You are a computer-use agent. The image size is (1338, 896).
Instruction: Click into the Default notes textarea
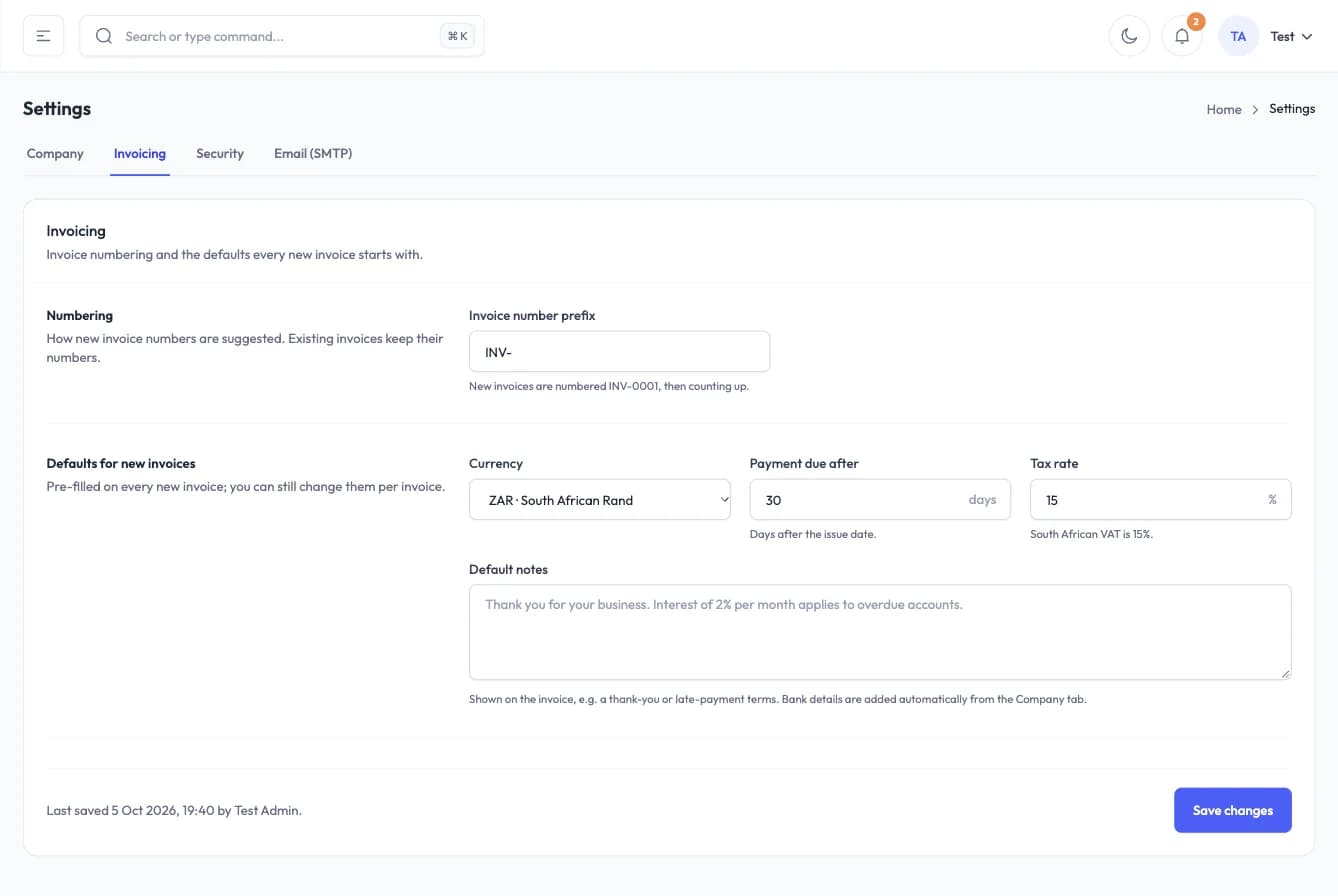[x=880, y=632]
